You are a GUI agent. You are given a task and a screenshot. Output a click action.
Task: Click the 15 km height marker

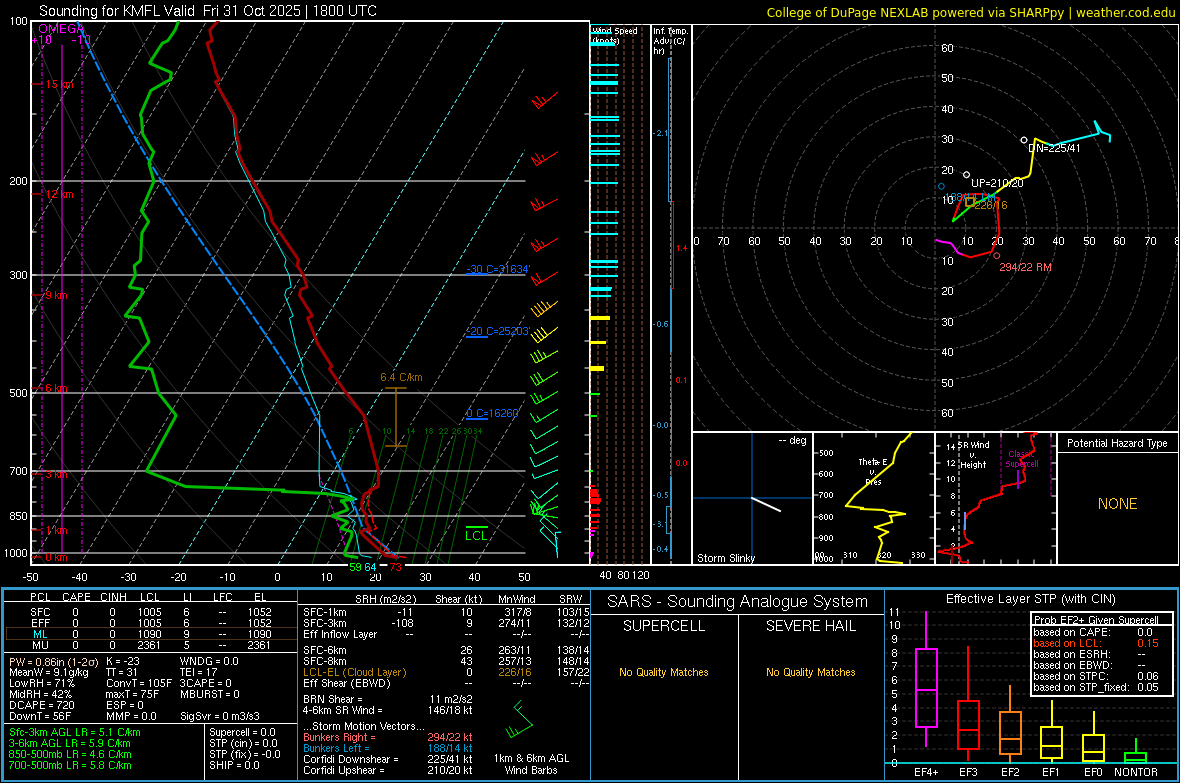[x=59, y=84]
